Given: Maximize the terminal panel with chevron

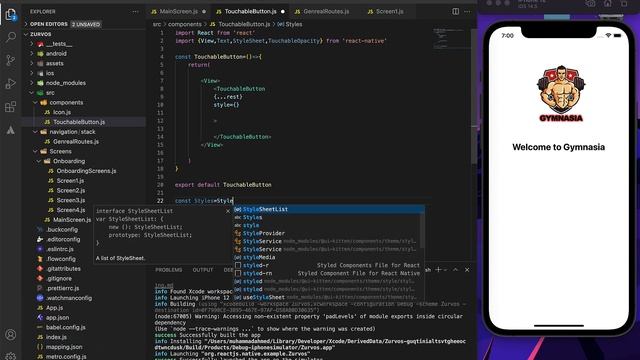Looking at the screenshot, I should (456, 269).
